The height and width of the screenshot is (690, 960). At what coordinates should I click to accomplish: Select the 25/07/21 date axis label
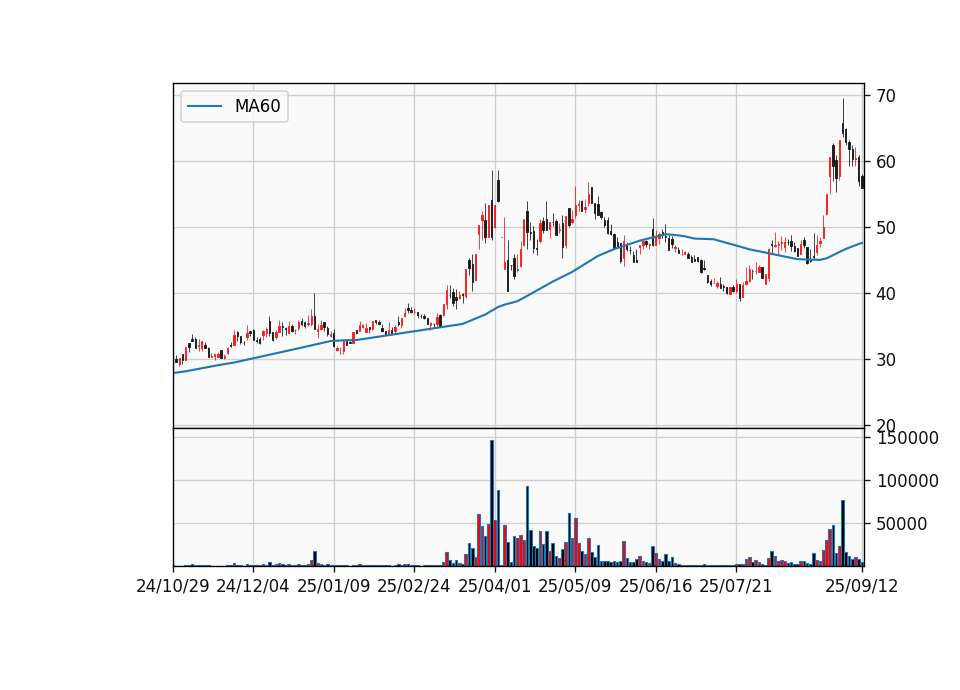[x=736, y=586]
